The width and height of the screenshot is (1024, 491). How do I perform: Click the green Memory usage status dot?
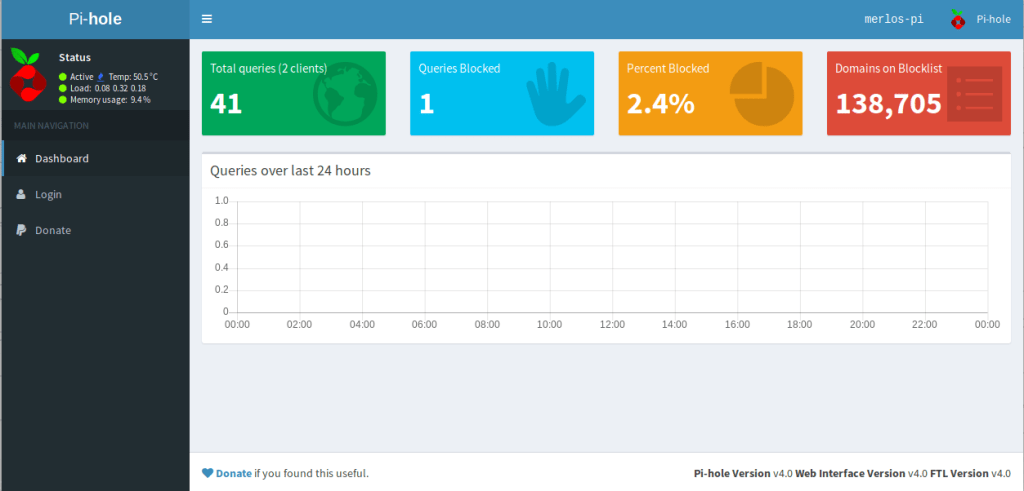tap(63, 100)
